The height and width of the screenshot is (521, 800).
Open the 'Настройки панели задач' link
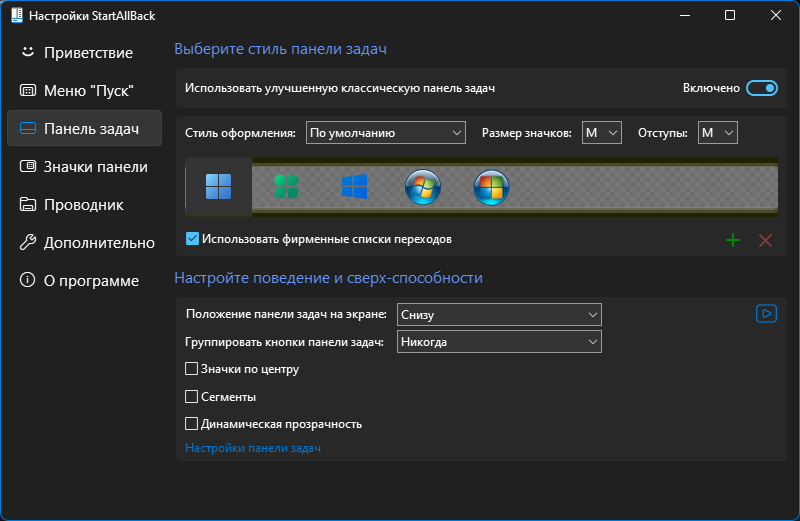coord(253,448)
